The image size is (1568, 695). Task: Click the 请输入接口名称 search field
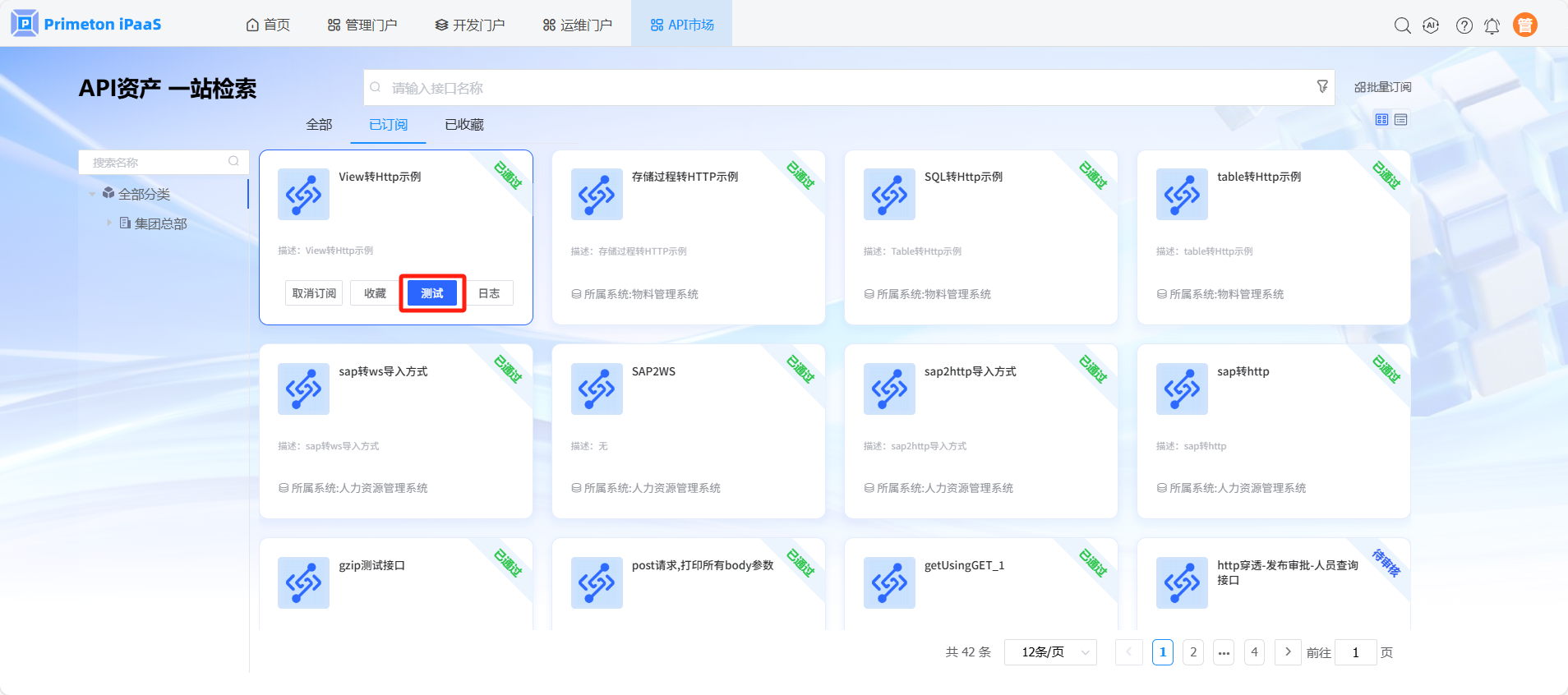[838, 88]
